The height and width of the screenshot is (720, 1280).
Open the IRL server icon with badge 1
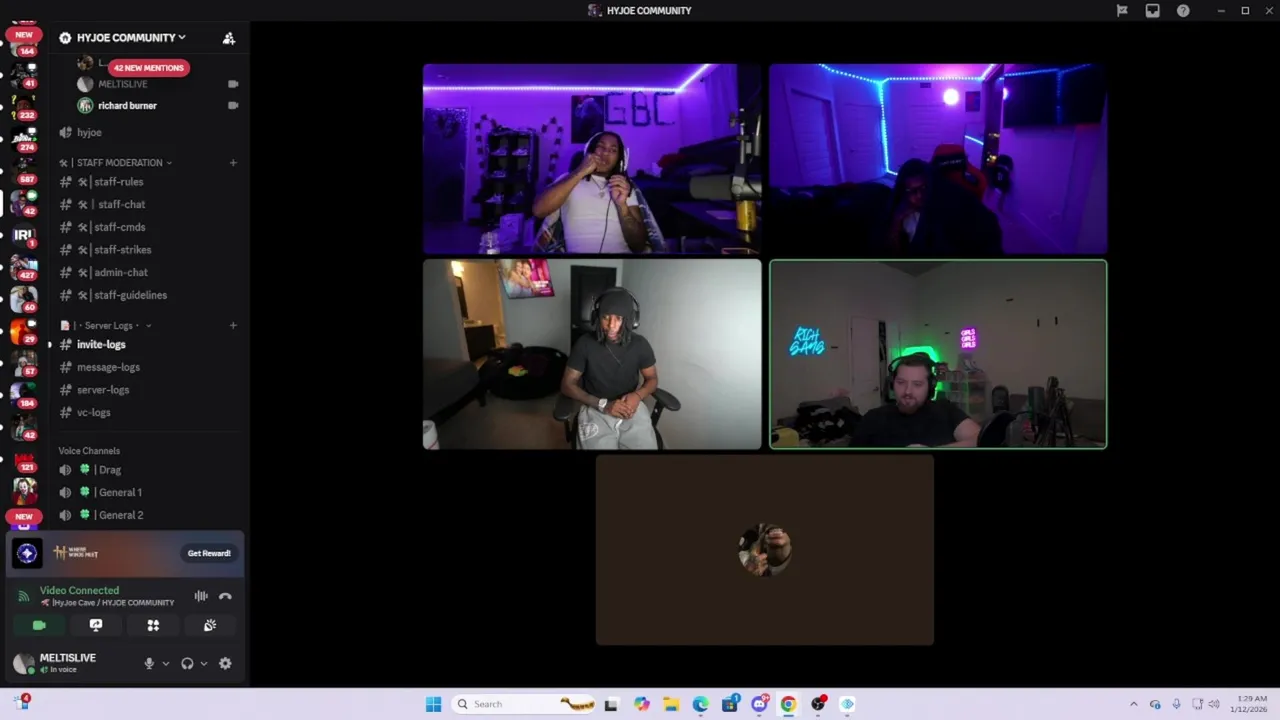click(x=23, y=236)
